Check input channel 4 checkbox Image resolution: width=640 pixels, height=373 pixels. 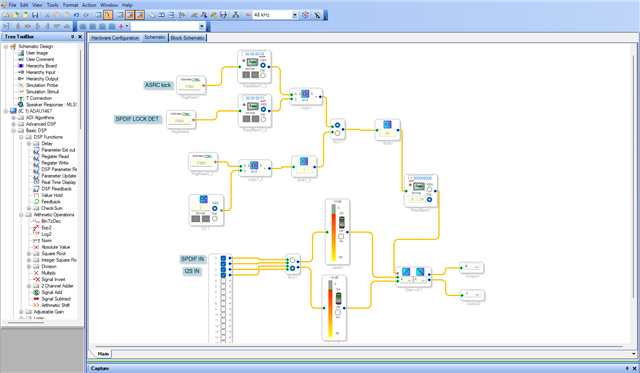[x=223, y=281]
